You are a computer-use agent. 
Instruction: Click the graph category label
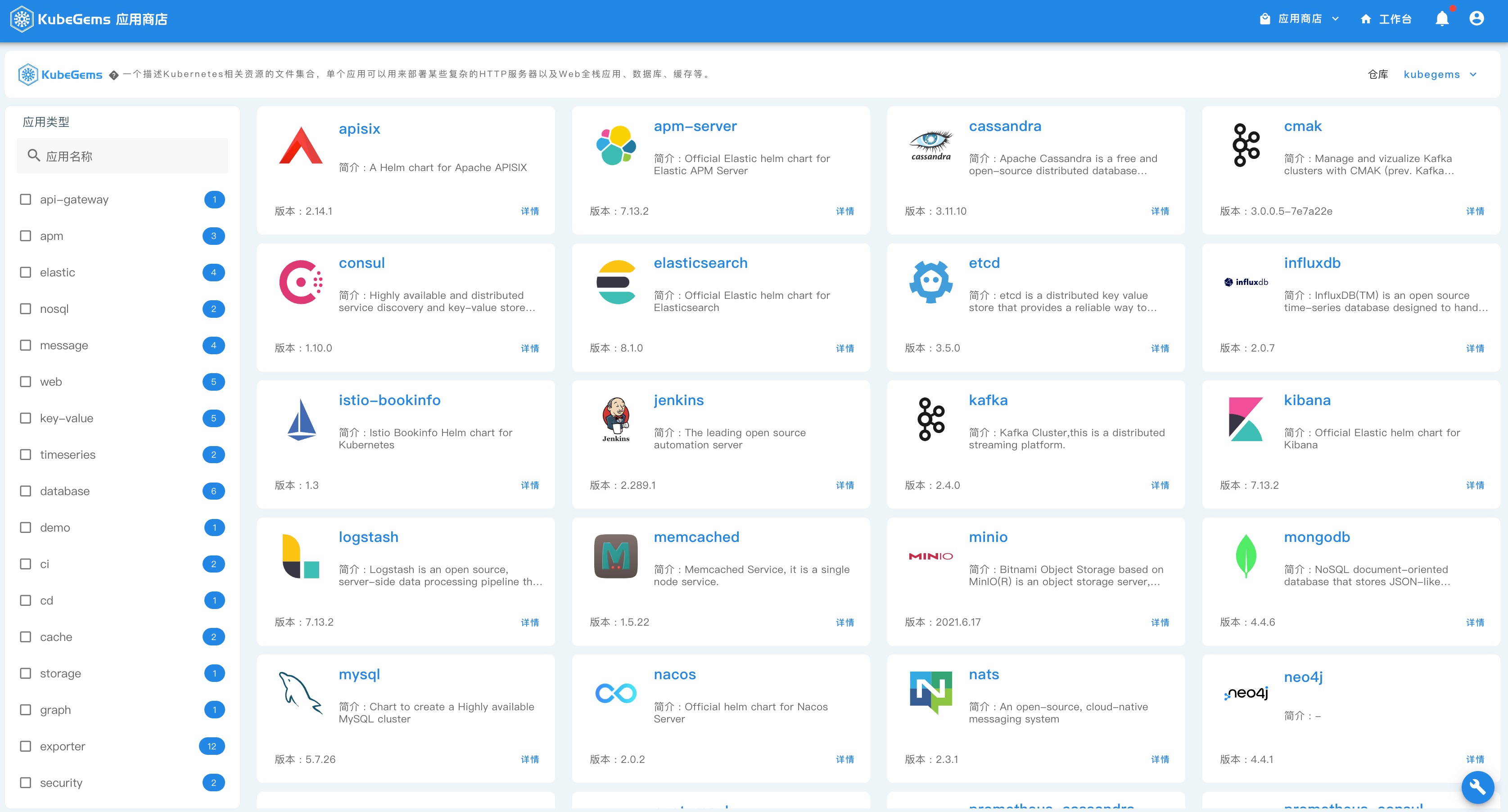56,710
